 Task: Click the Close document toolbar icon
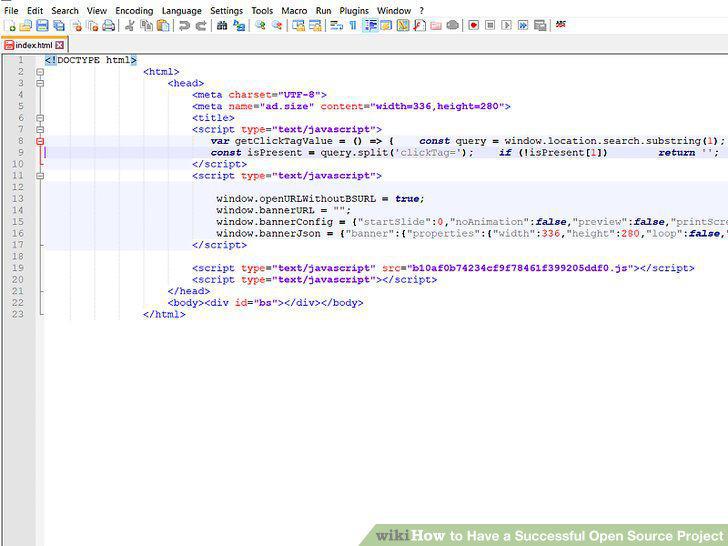pyautogui.click(x=77, y=26)
